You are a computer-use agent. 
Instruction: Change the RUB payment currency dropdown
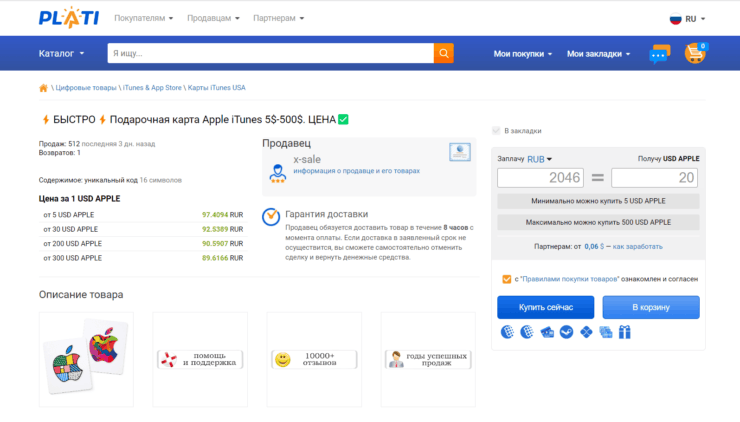[539, 159]
